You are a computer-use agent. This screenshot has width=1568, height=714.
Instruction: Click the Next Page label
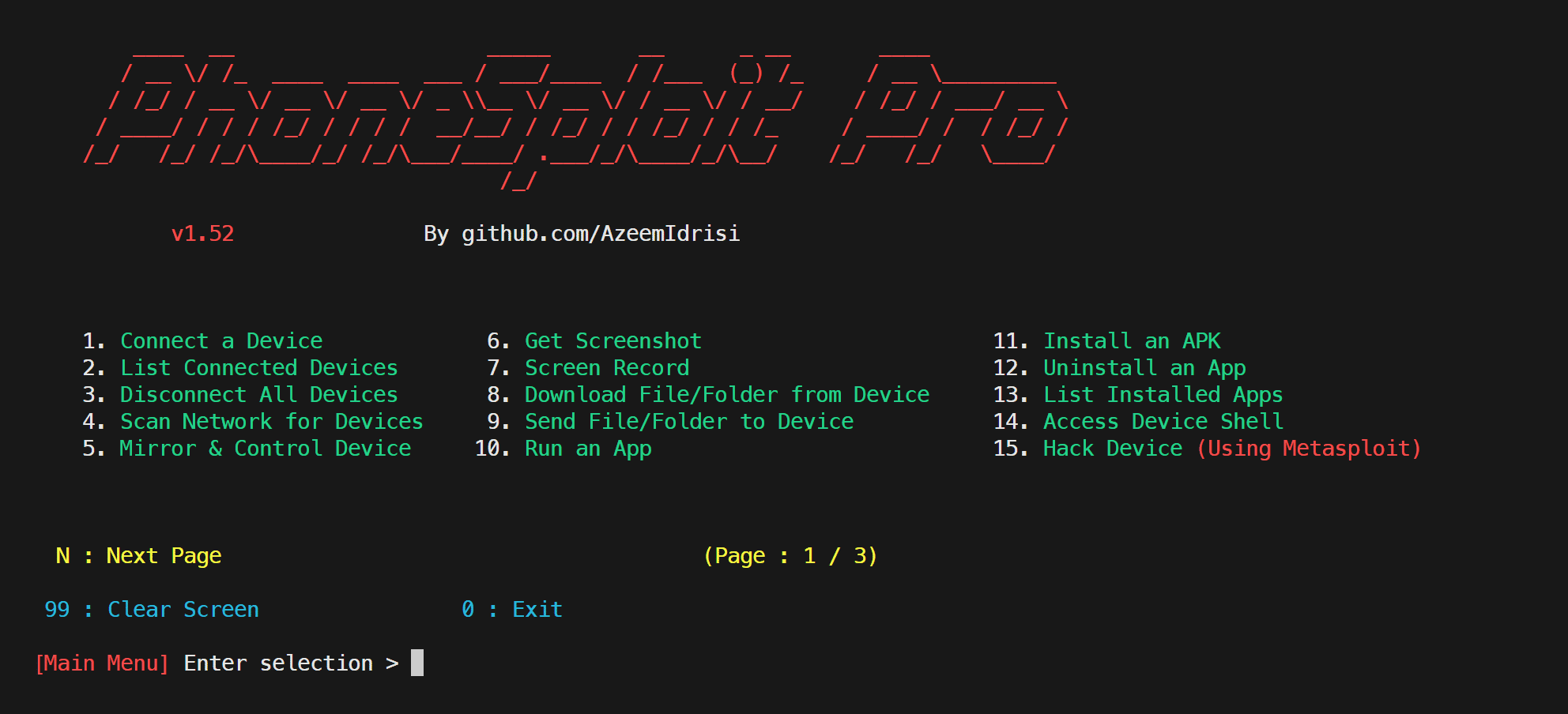pyautogui.click(x=163, y=556)
